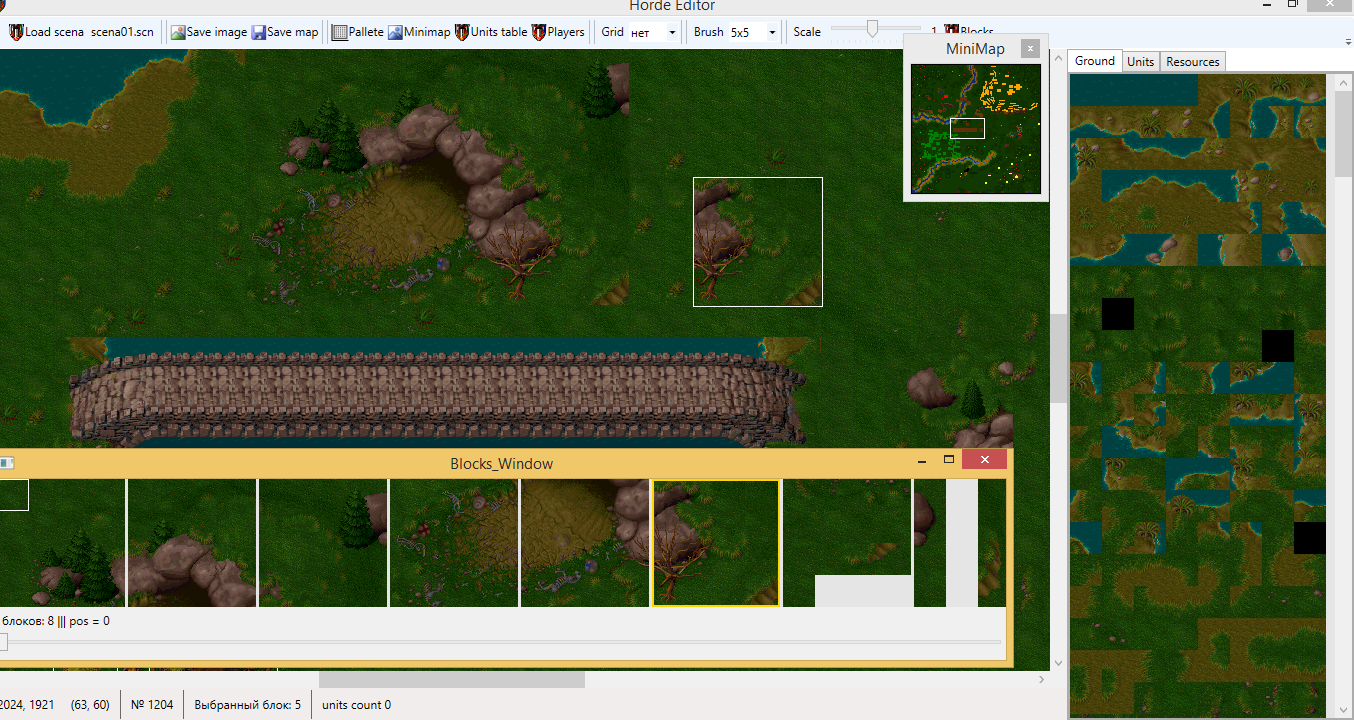
Task: Switch to the Resources tab
Action: [x=1192, y=62]
